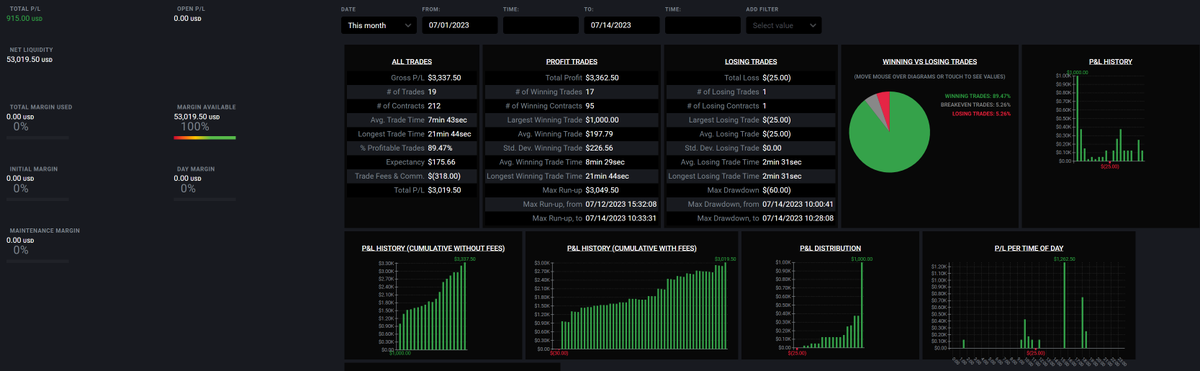The height and width of the screenshot is (371, 1200).
Task: Click the P&L DISTRIBUTION chart heading
Action: point(830,247)
